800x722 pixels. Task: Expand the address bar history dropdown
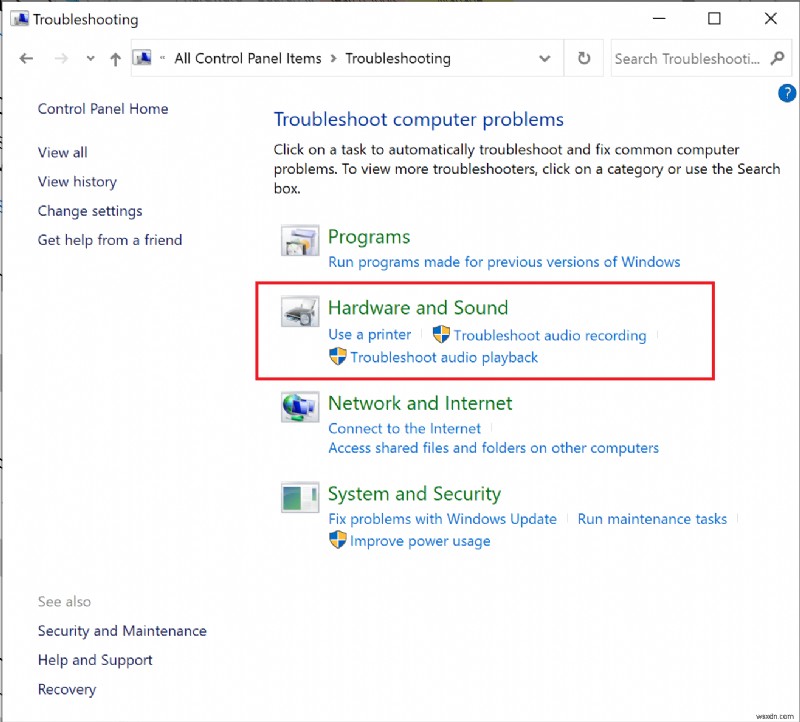coord(544,59)
